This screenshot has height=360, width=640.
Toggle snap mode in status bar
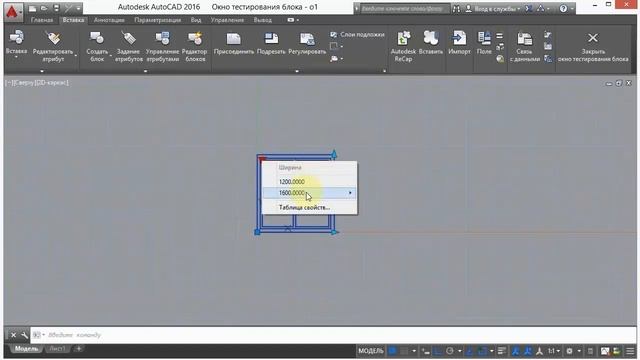404,351
